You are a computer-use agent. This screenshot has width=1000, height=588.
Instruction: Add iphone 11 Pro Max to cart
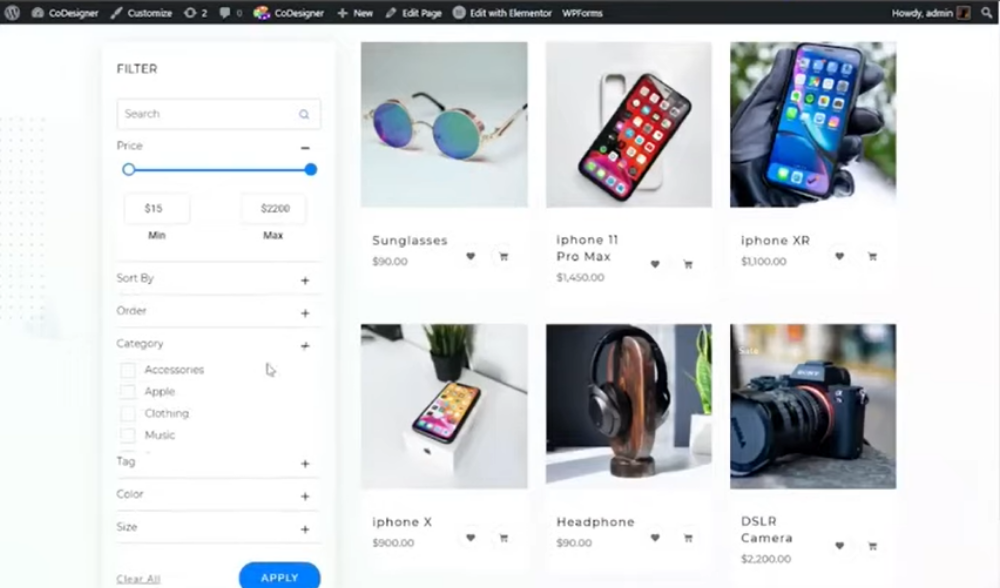688,264
